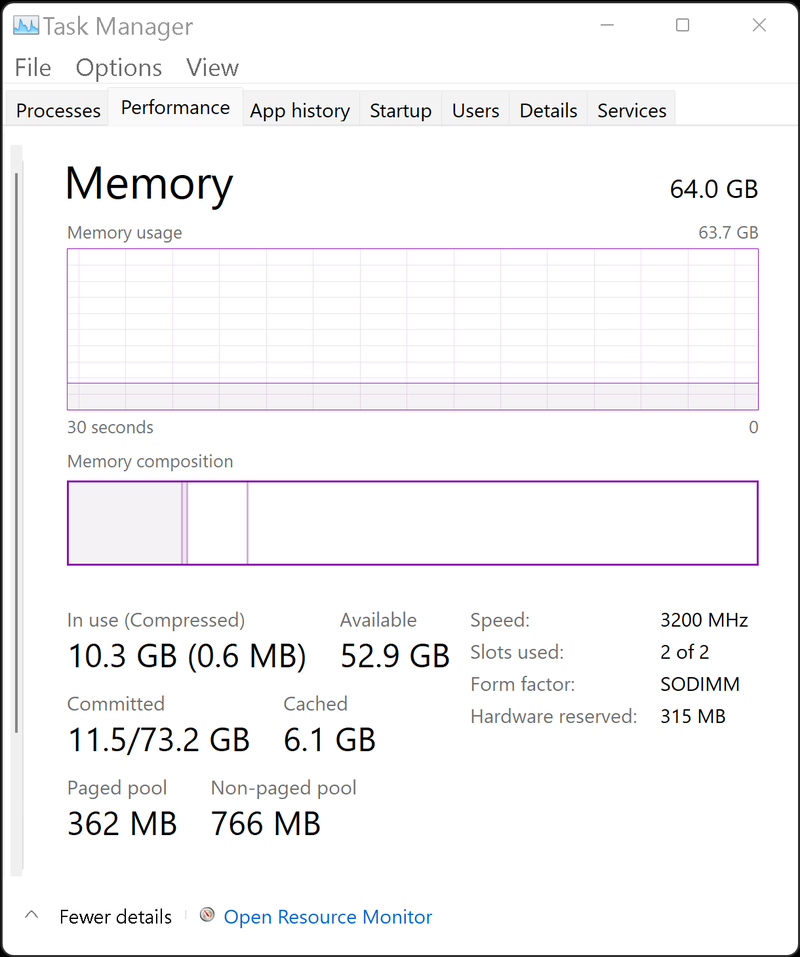
Task: Go to the App history tab
Action: pyautogui.click(x=300, y=110)
